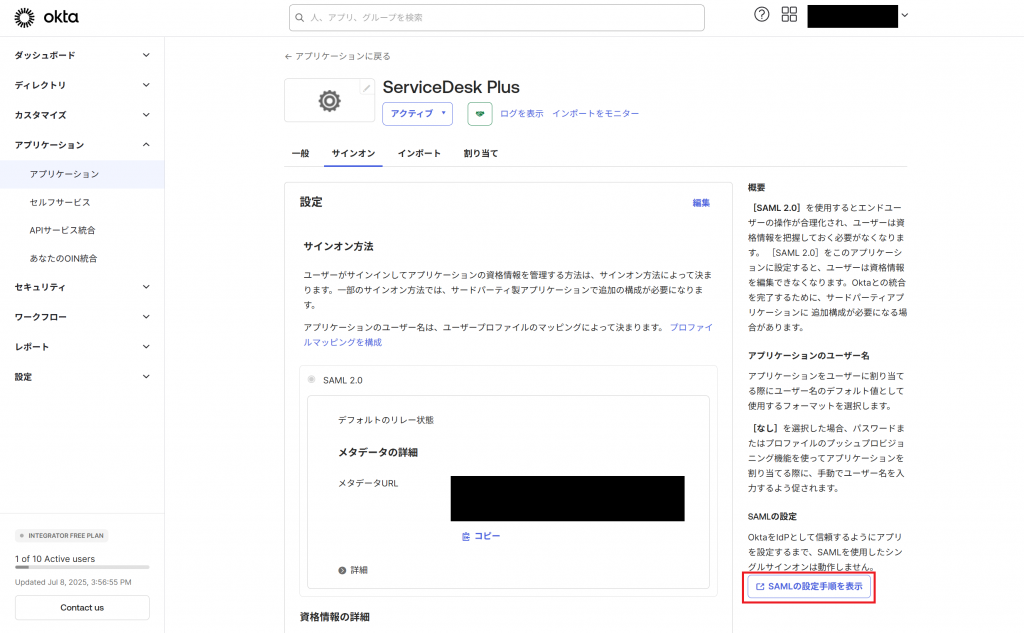
Task: Click the メタデータURL label
Action: pos(368,483)
